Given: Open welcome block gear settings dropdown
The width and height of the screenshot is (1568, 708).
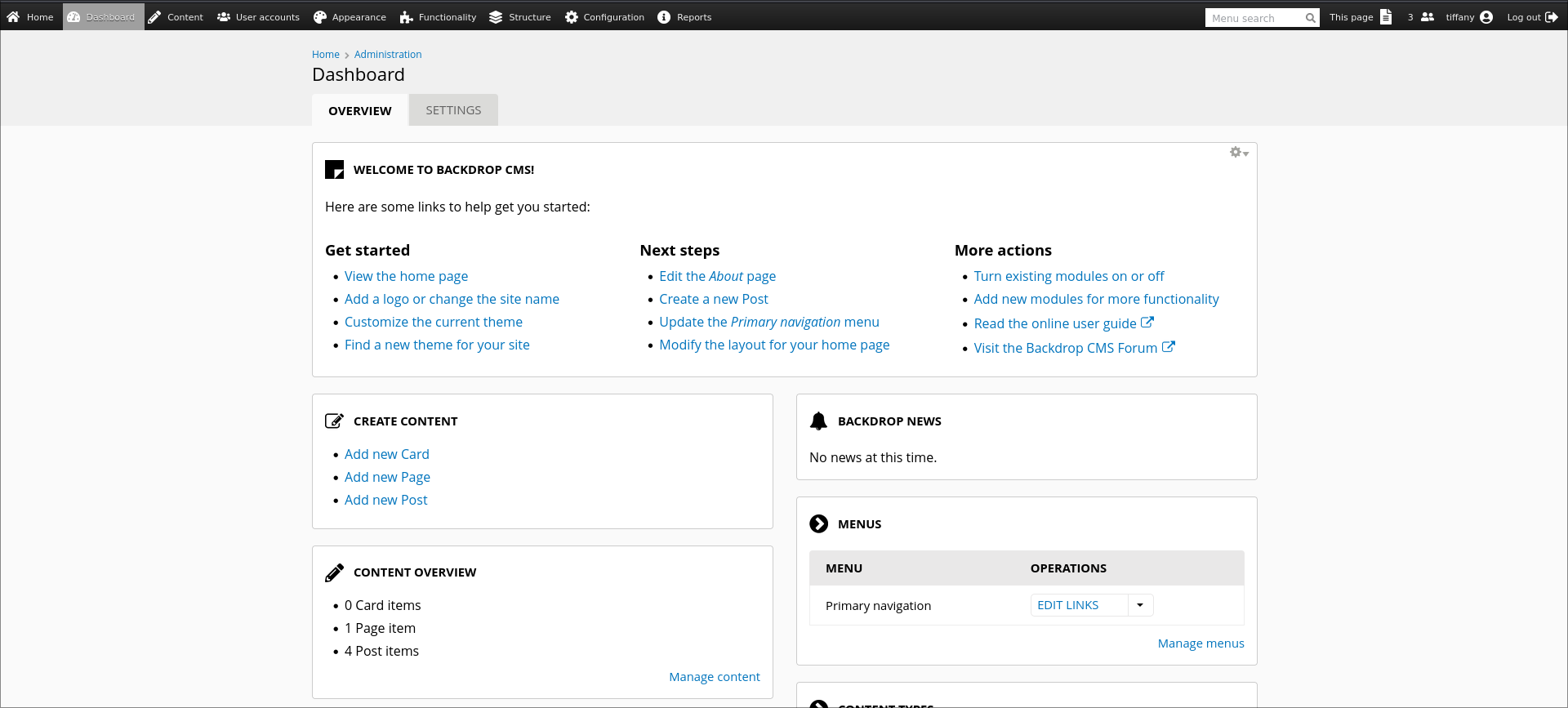Looking at the screenshot, I should [x=1239, y=153].
